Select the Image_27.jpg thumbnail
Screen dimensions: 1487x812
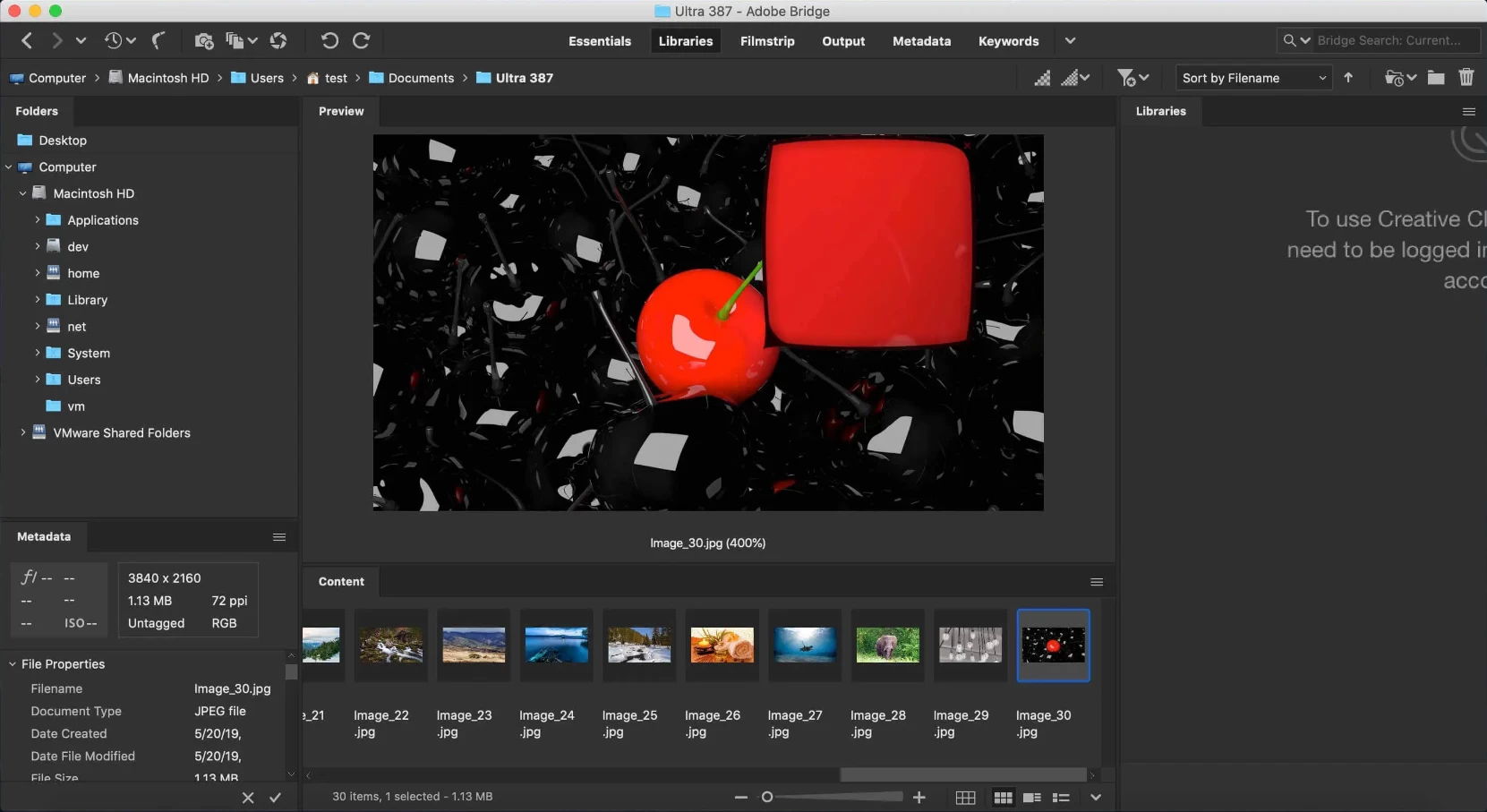[x=804, y=645]
